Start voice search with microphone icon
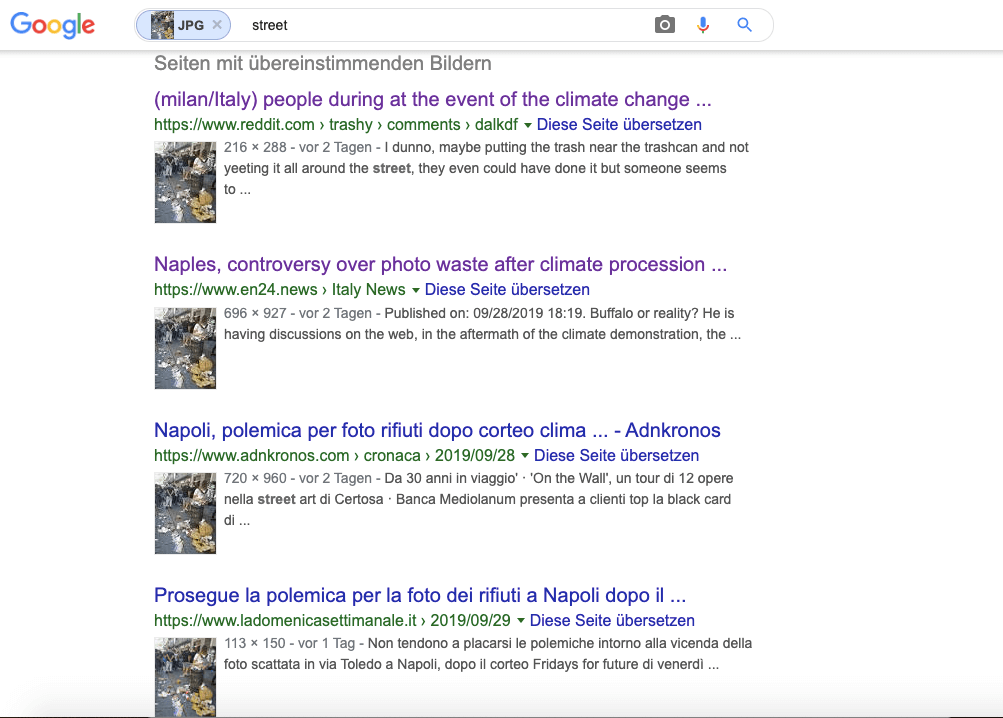 [x=703, y=25]
